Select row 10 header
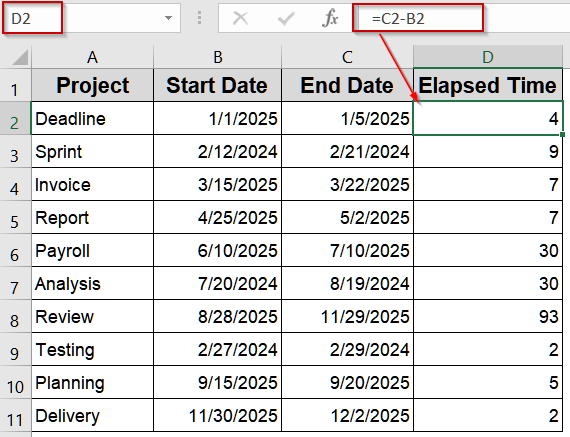 15,382
